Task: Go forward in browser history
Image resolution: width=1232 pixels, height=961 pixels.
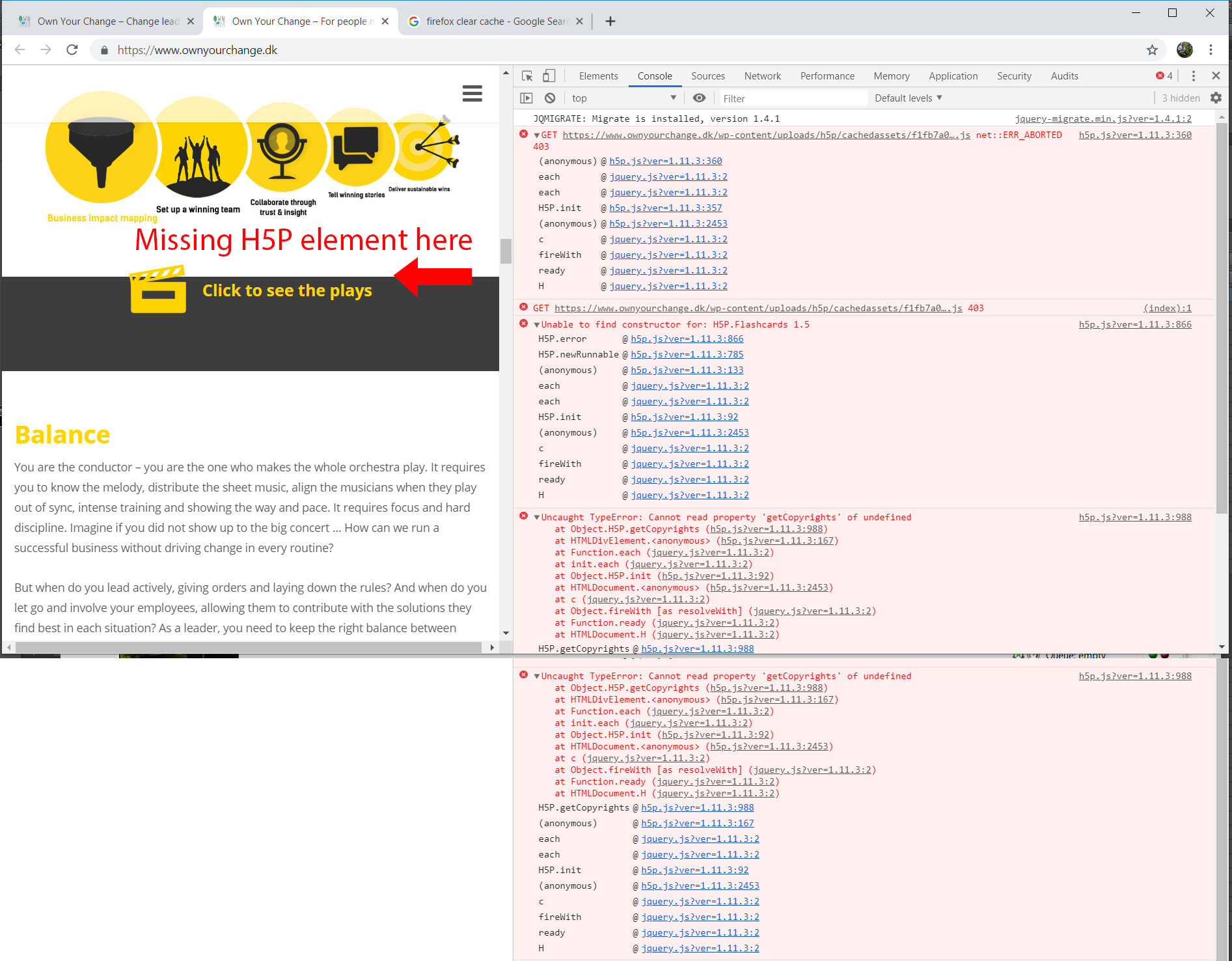Action: [x=46, y=49]
